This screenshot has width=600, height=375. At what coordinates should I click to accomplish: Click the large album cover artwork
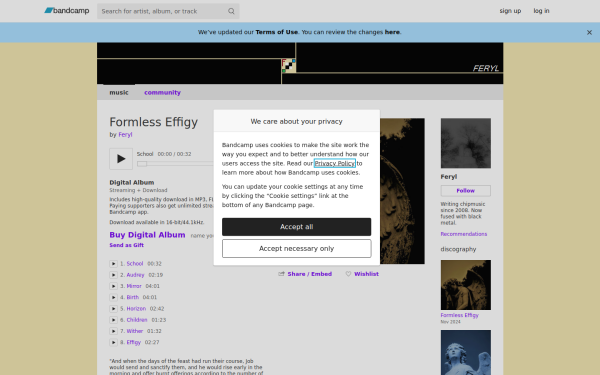click(x=402, y=191)
